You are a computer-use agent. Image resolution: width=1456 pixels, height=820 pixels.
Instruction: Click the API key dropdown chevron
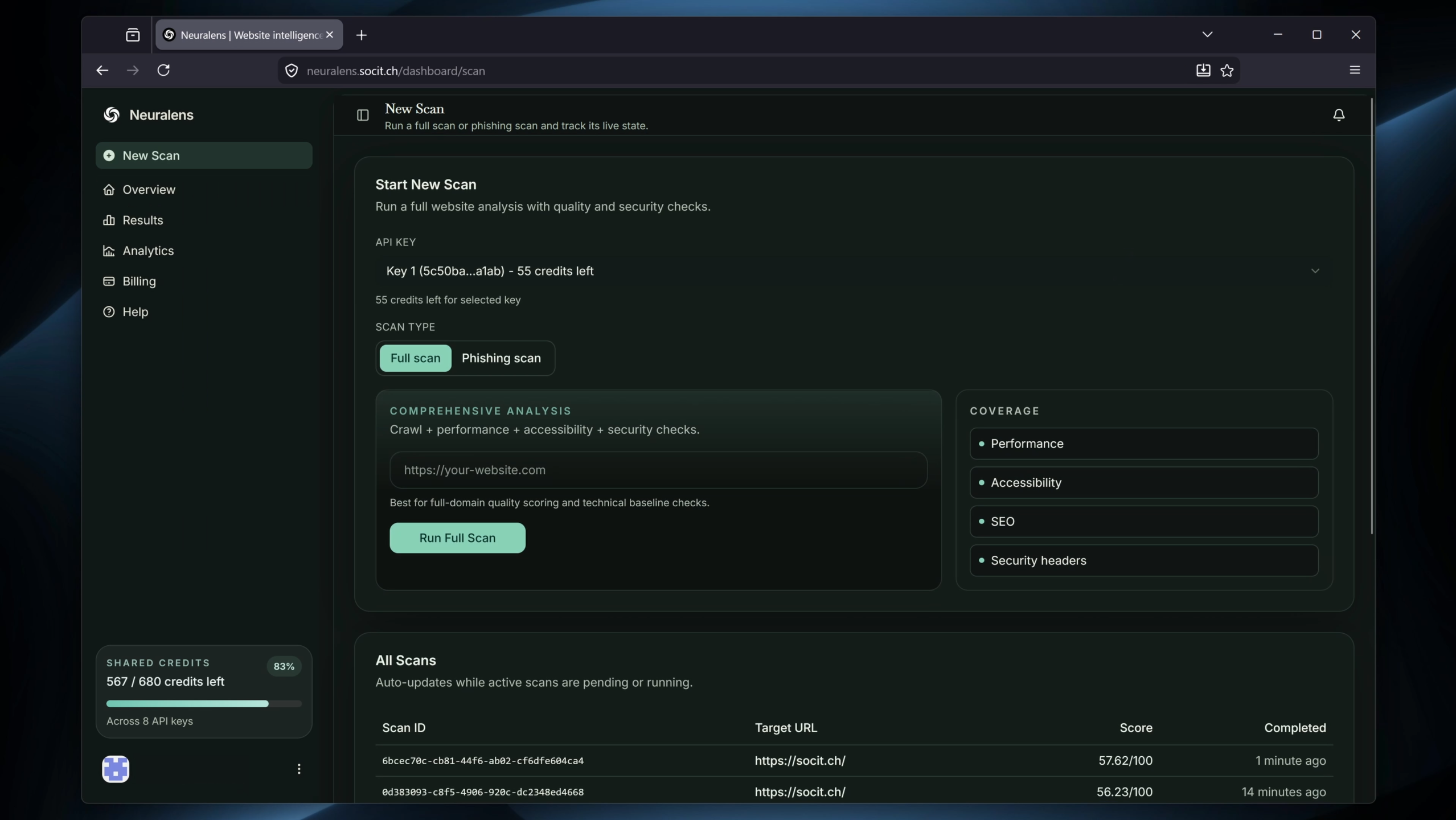(x=1315, y=271)
